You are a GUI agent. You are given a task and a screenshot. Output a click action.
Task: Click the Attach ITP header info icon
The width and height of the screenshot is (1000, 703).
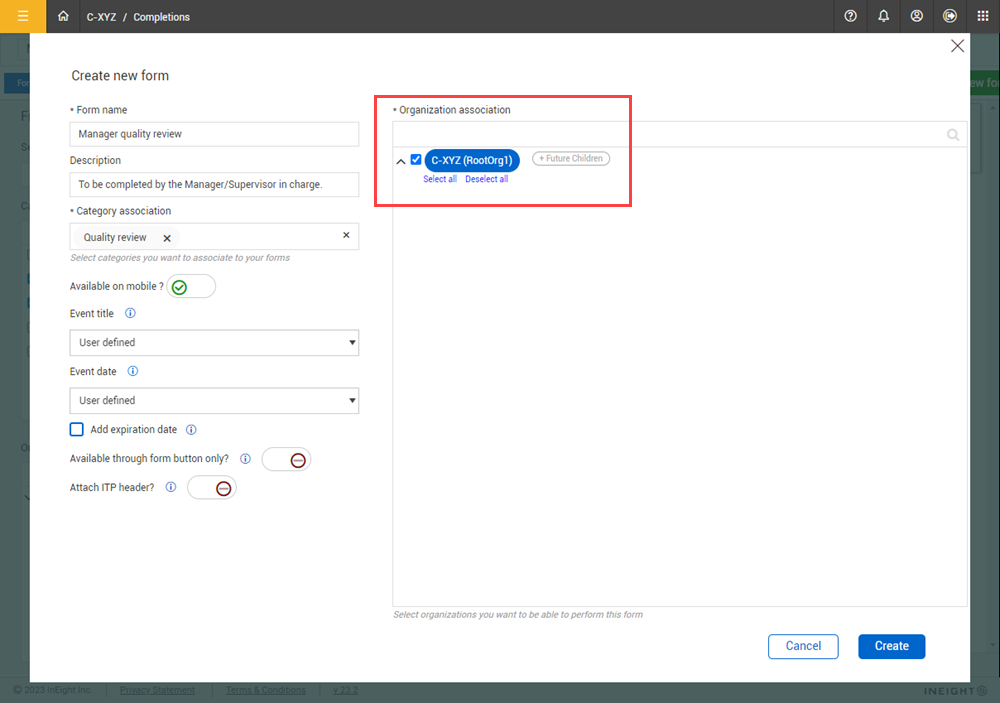click(171, 488)
